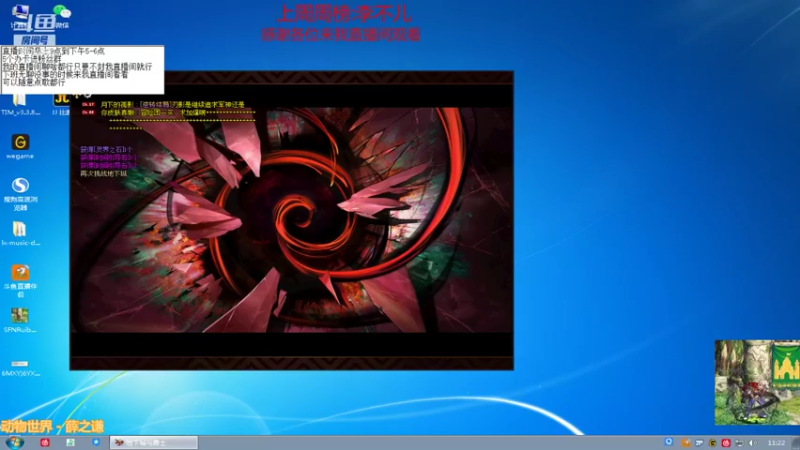Click the white stream notice text box
This screenshot has width=800, height=450.
(82, 70)
